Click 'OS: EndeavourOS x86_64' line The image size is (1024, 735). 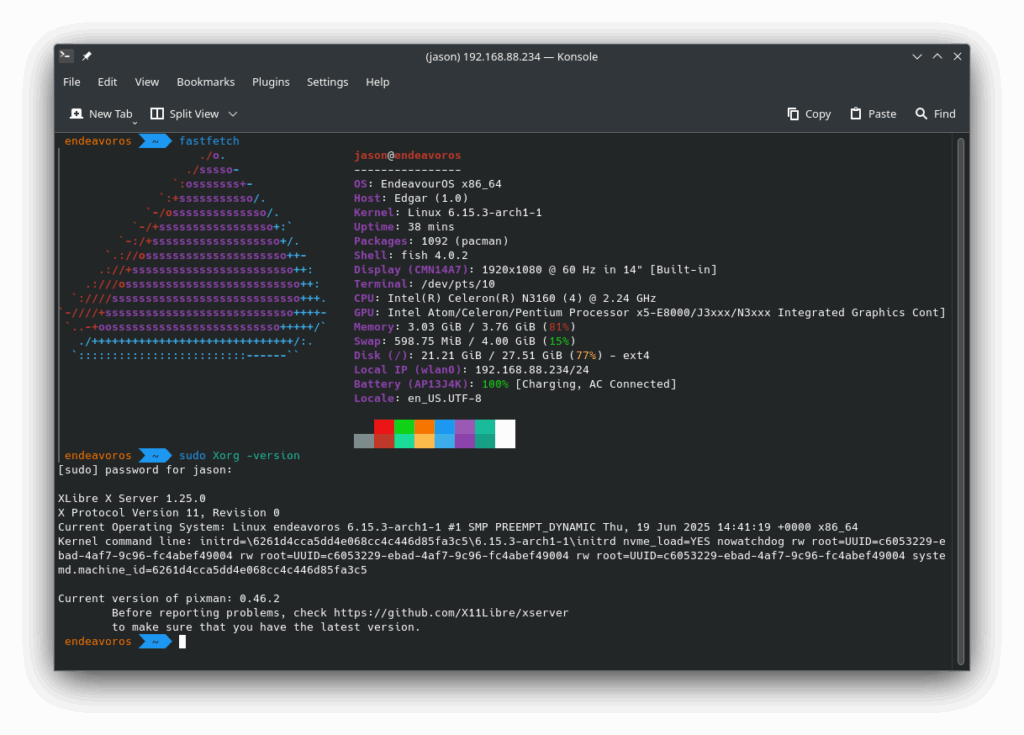[428, 184]
